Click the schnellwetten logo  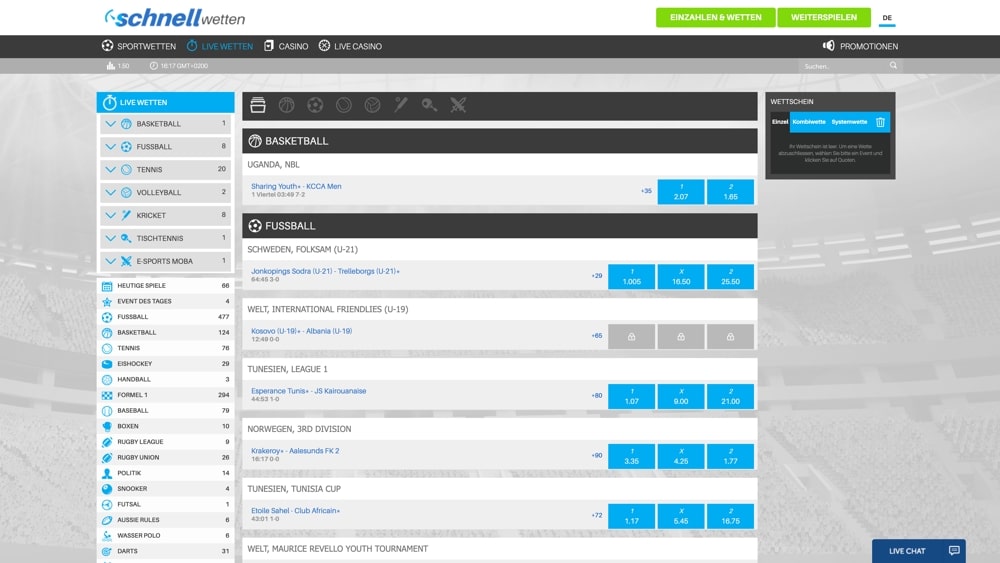(175, 18)
